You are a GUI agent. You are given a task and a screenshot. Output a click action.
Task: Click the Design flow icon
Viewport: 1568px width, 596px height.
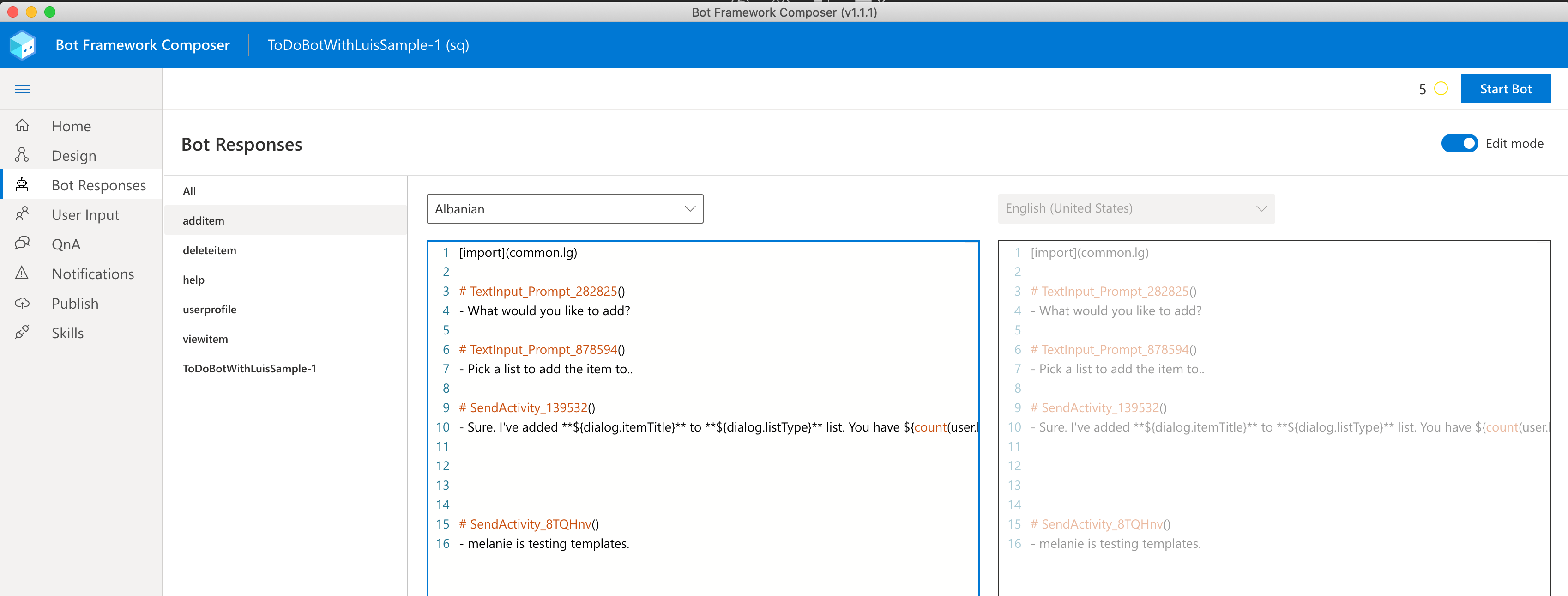(22, 155)
